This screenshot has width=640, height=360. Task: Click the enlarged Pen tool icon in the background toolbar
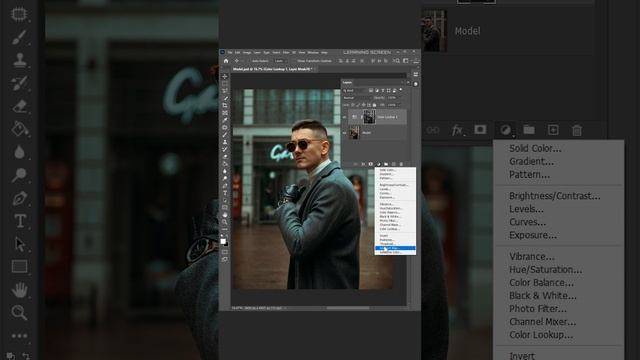pyautogui.click(x=19, y=198)
